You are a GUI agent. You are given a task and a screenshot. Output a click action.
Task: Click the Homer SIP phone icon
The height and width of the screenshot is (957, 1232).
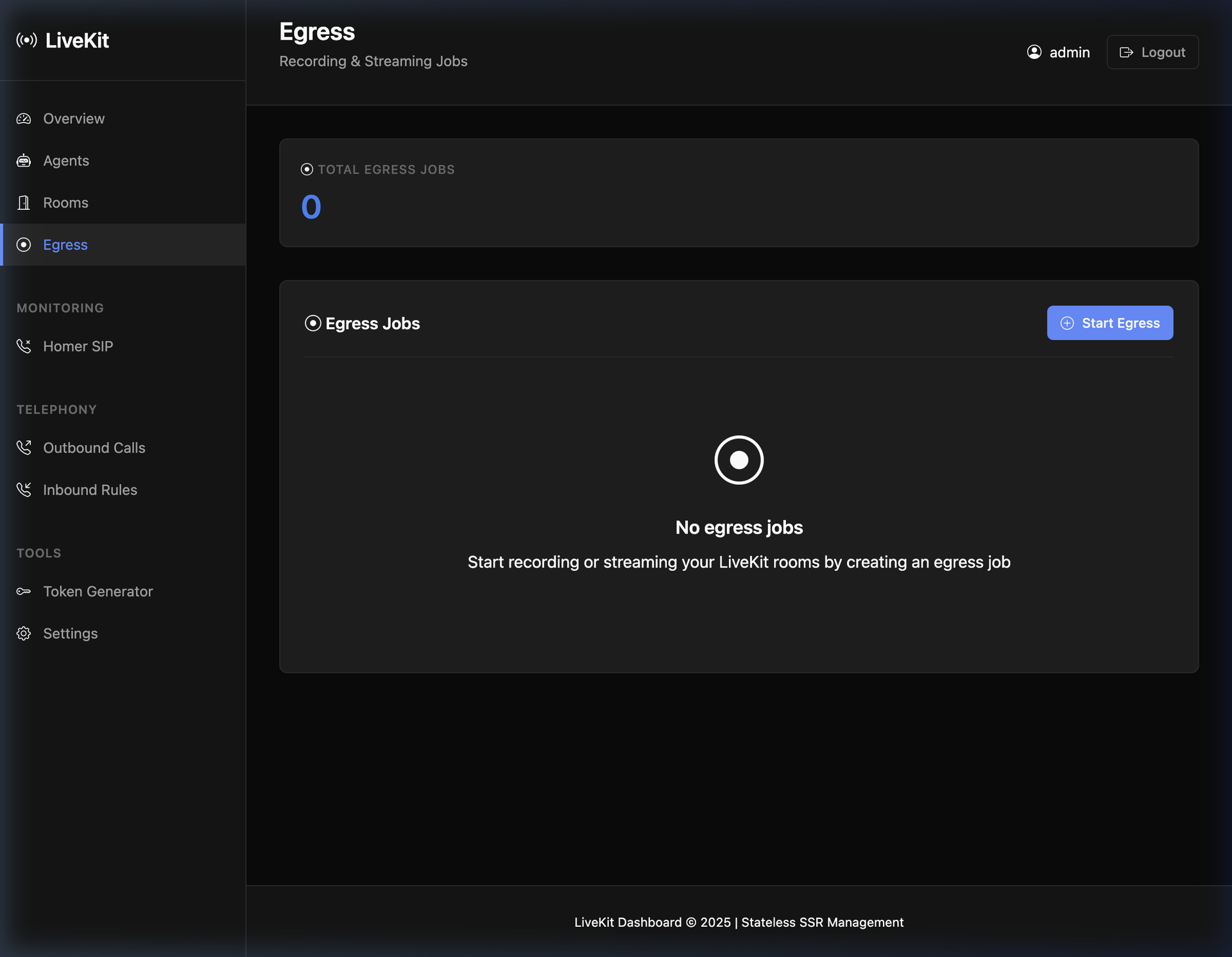24,346
